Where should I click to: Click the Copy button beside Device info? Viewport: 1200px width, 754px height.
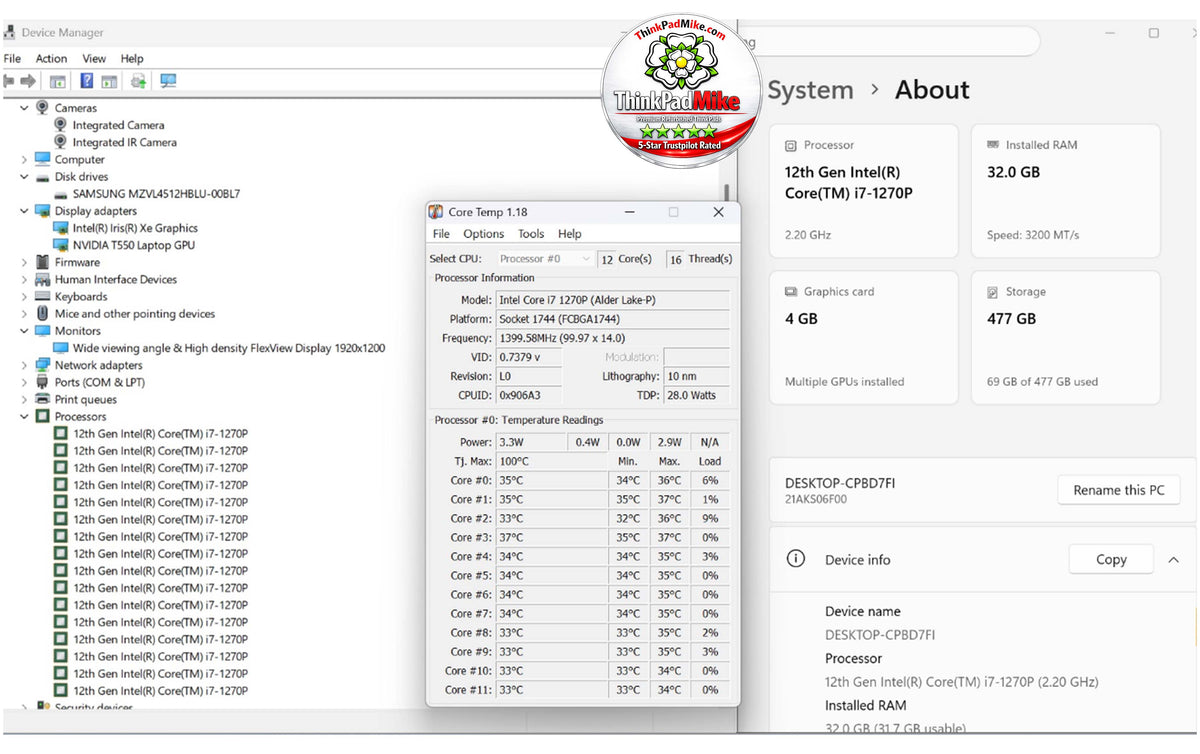pyautogui.click(x=1111, y=559)
